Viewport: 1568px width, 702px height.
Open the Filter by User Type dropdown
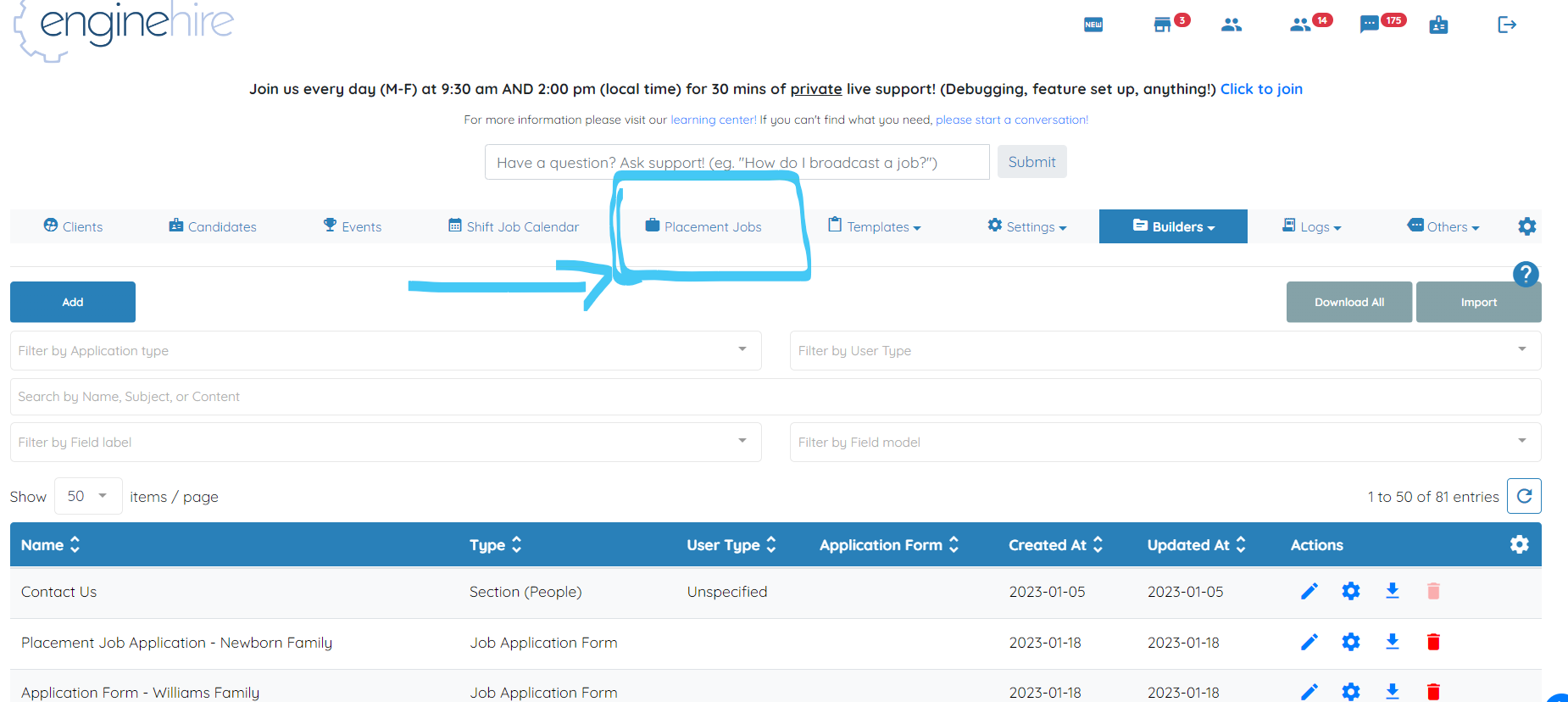(x=1165, y=350)
